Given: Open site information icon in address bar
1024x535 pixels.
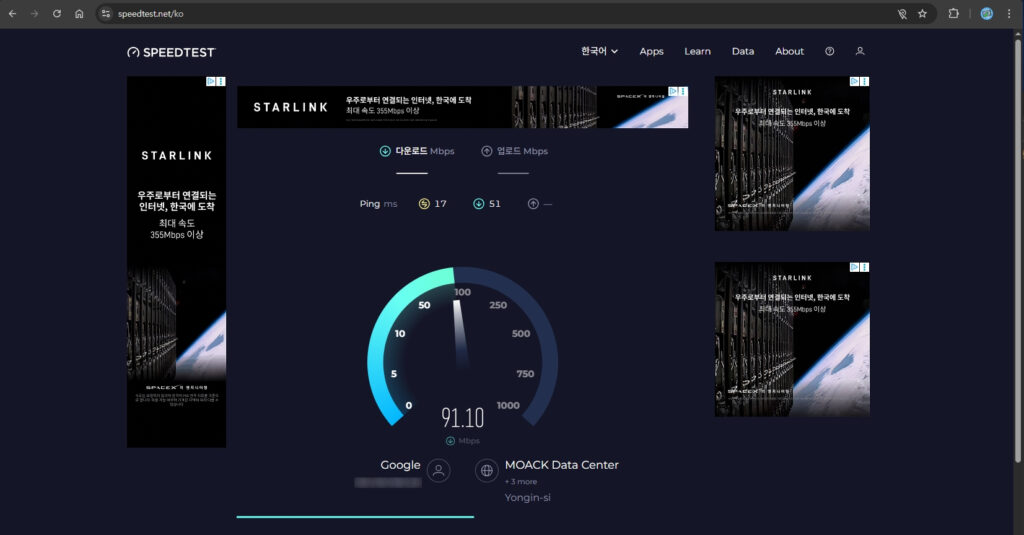Looking at the screenshot, I should click(x=106, y=14).
